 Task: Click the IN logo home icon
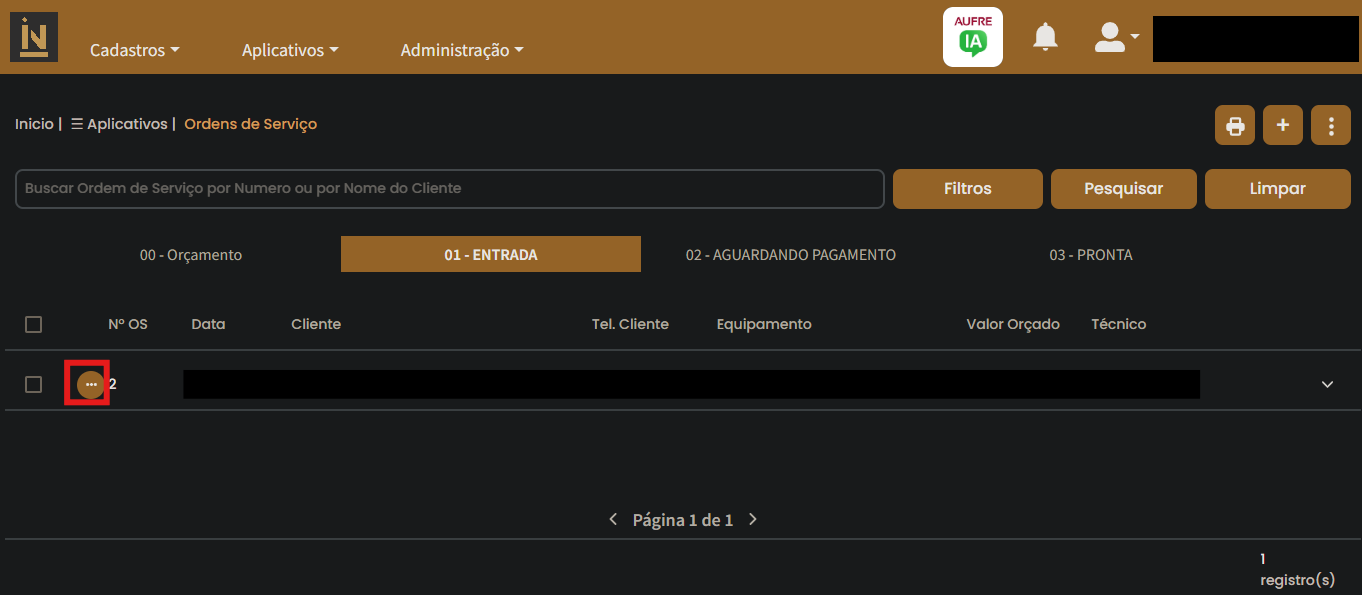[34, 37]
